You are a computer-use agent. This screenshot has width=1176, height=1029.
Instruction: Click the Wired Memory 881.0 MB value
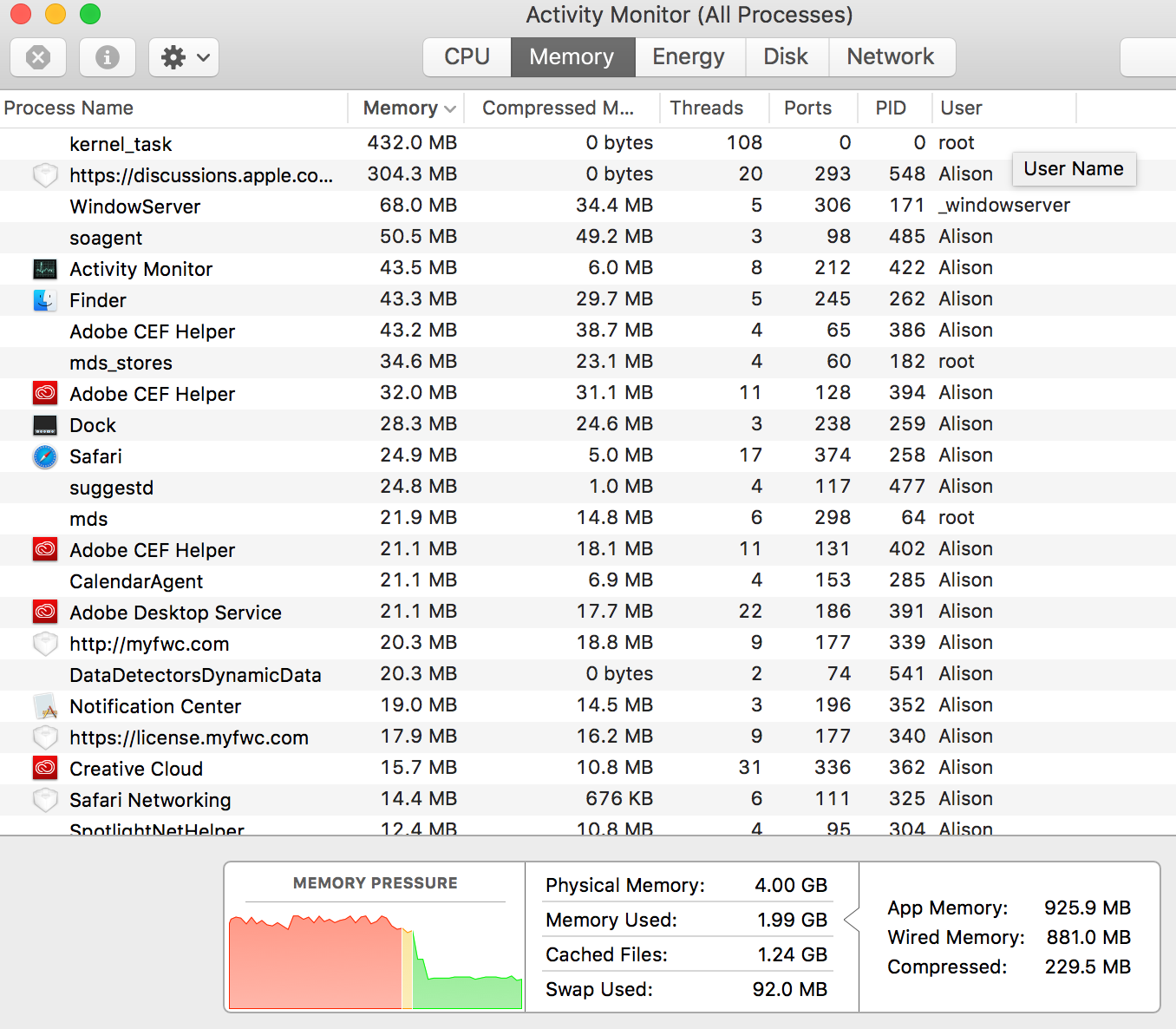tap(1088, 937)
